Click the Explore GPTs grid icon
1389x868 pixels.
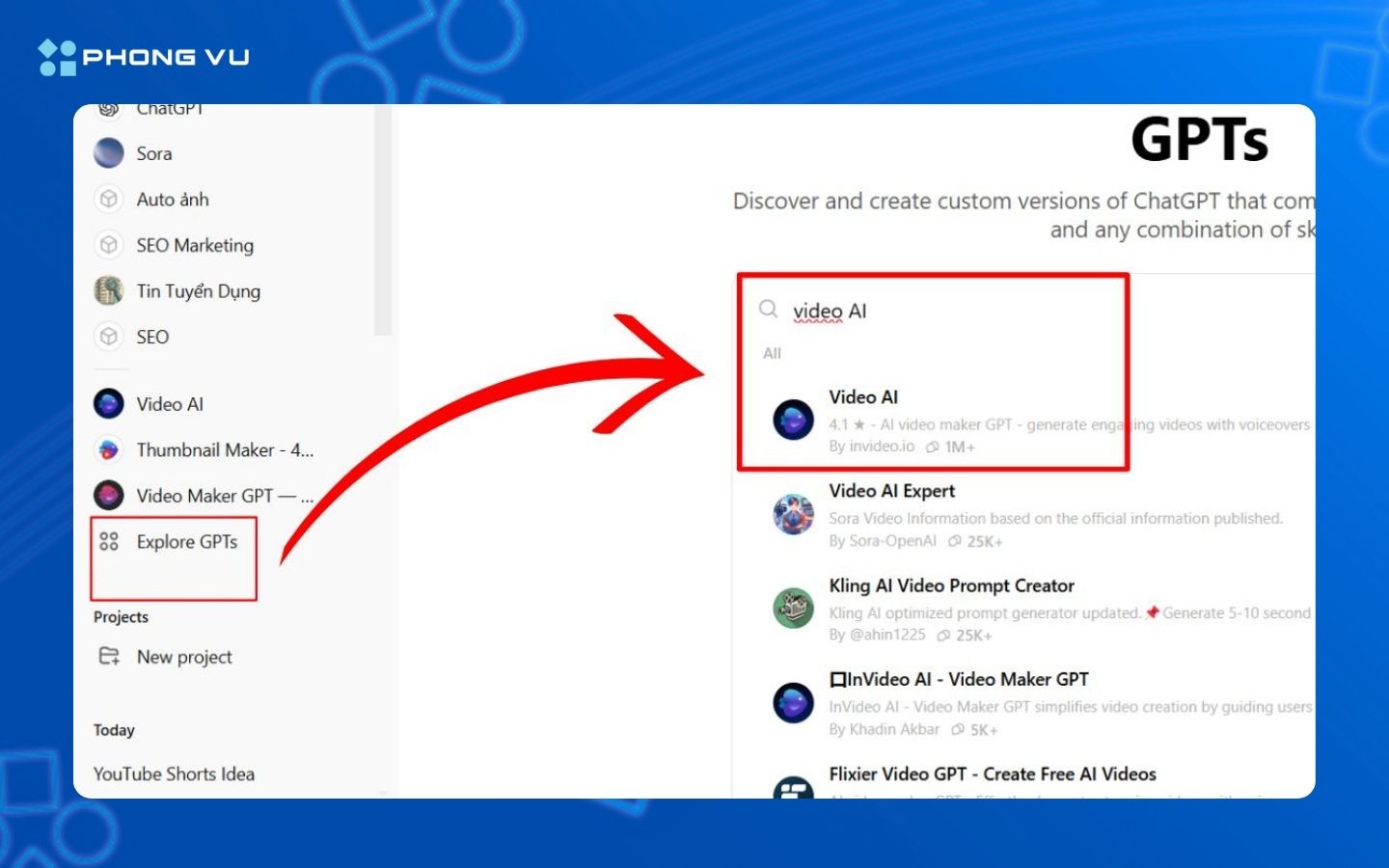click(x=109, y=542)
